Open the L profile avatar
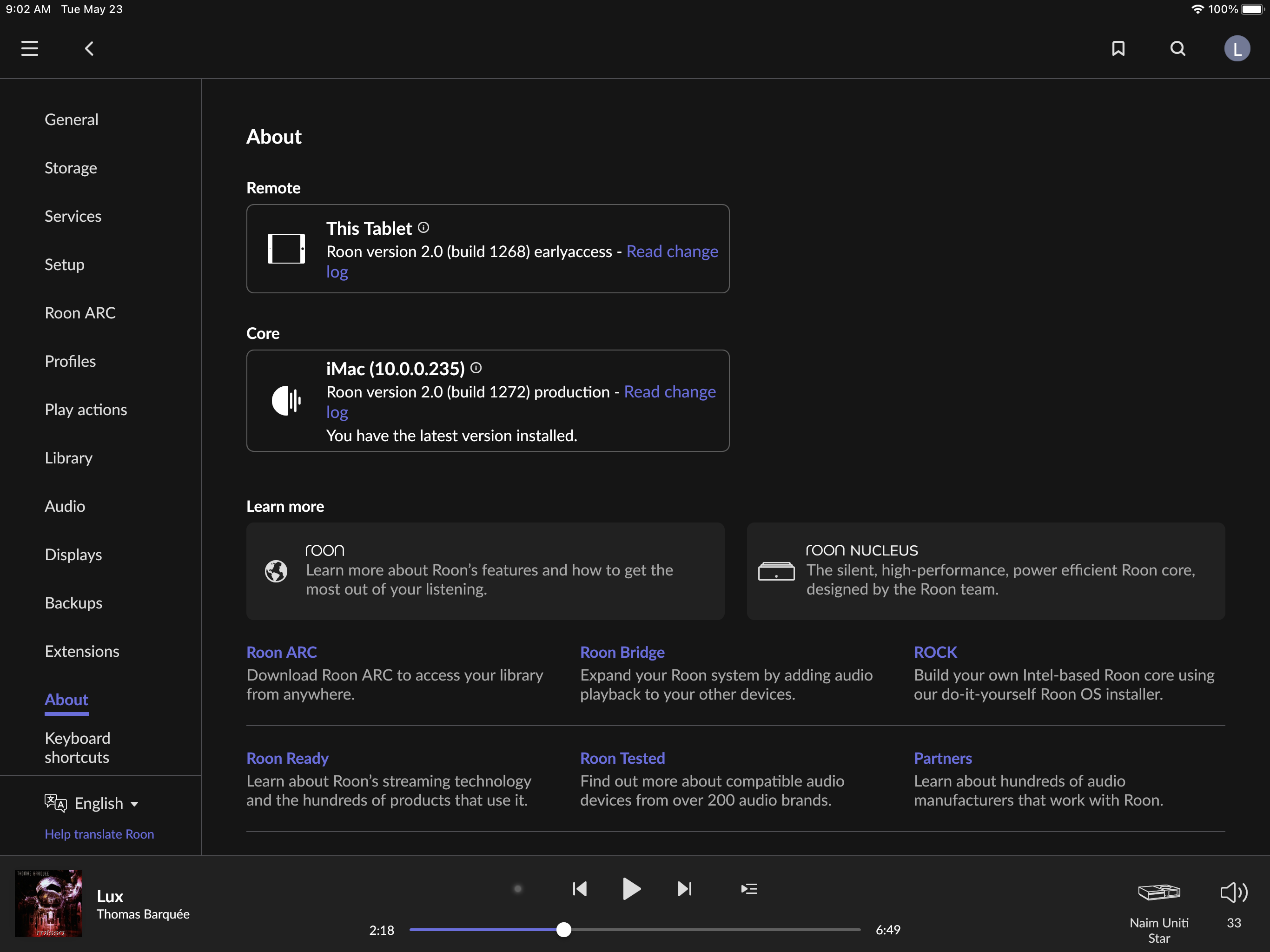The width and height of the screenshot is (1270, 952). (1237, 48)
